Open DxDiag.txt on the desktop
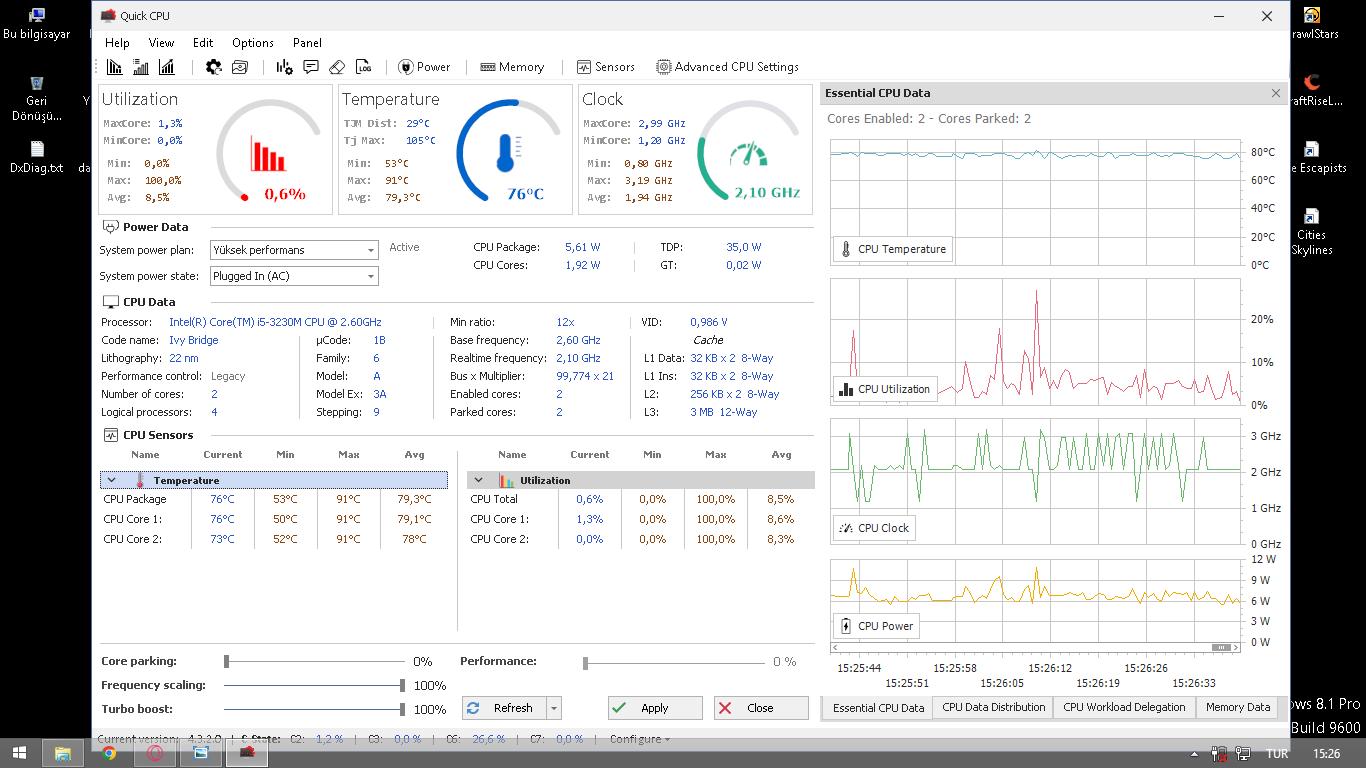This screenshot has width=1366, height=768. (37, 158)
